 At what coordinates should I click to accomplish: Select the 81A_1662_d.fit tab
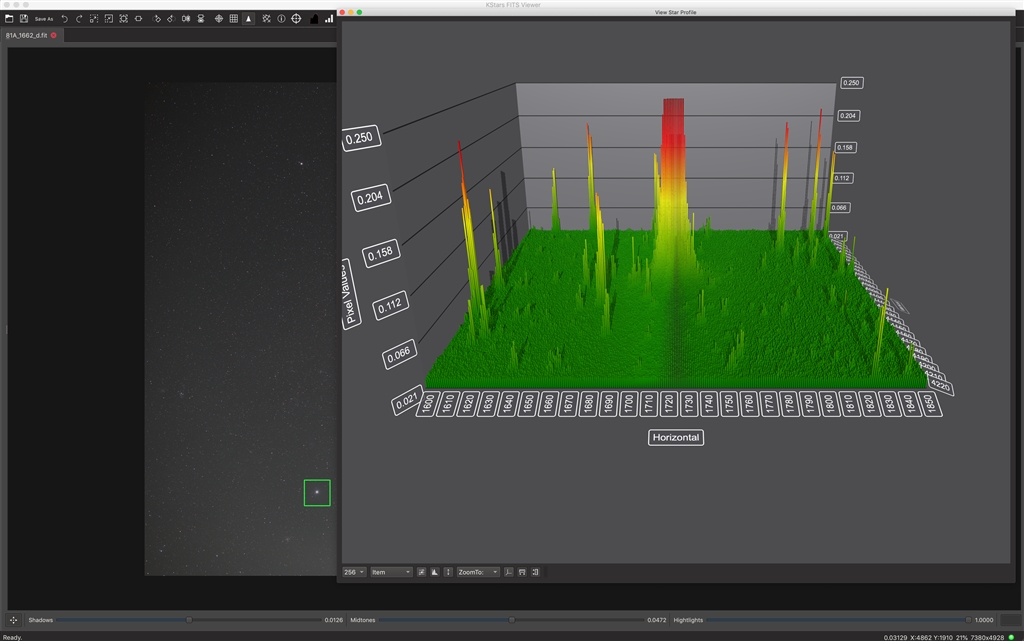[x=27, y=35]
